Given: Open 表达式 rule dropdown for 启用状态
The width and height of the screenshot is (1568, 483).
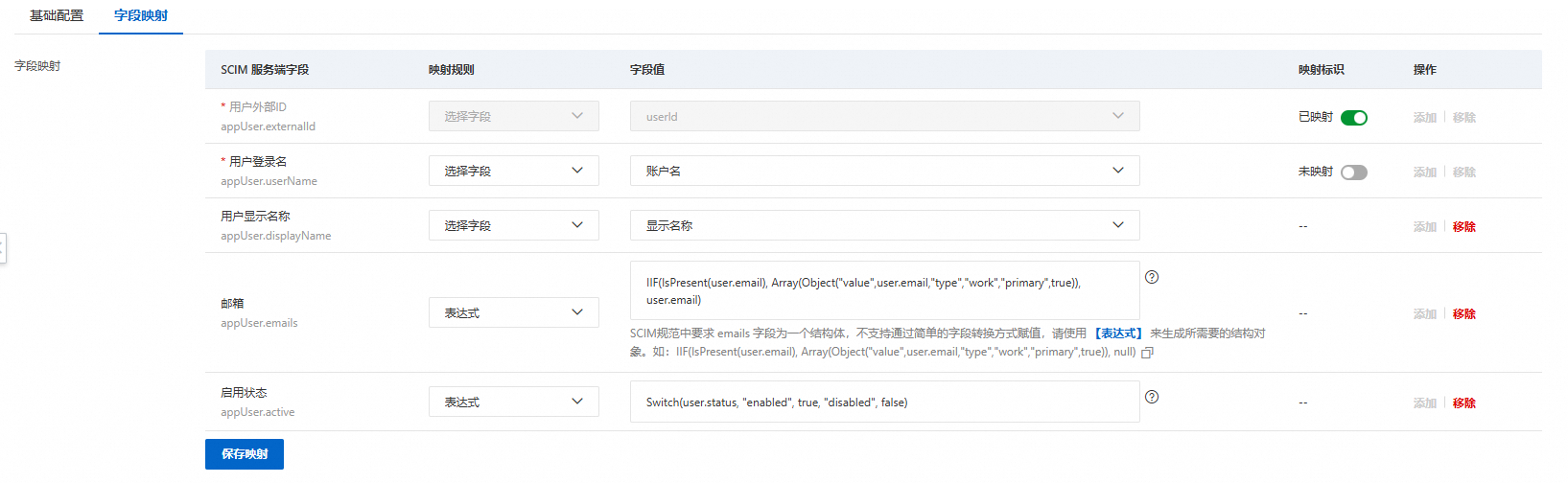Looking at the screenshot, I should coord(514,402).
